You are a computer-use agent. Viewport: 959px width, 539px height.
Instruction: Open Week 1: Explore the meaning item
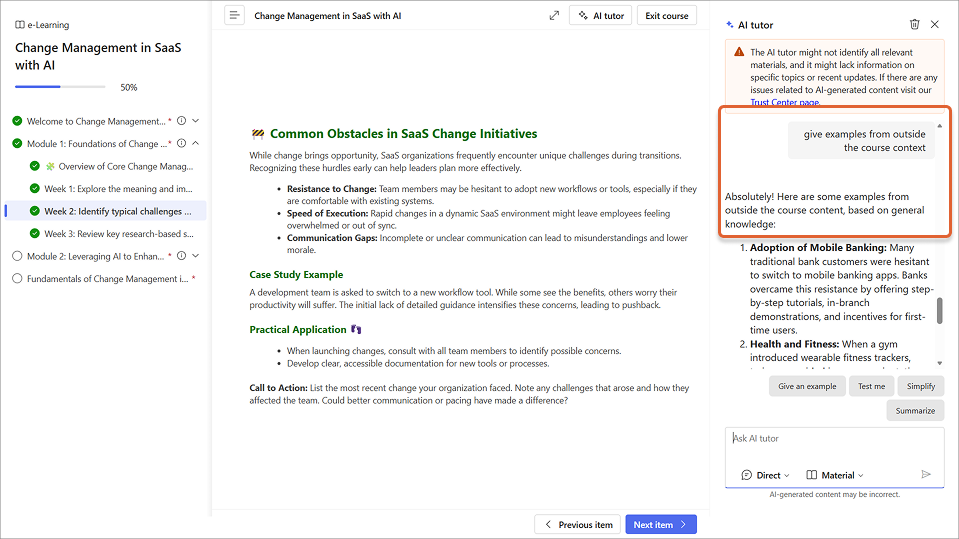point(118,188)
